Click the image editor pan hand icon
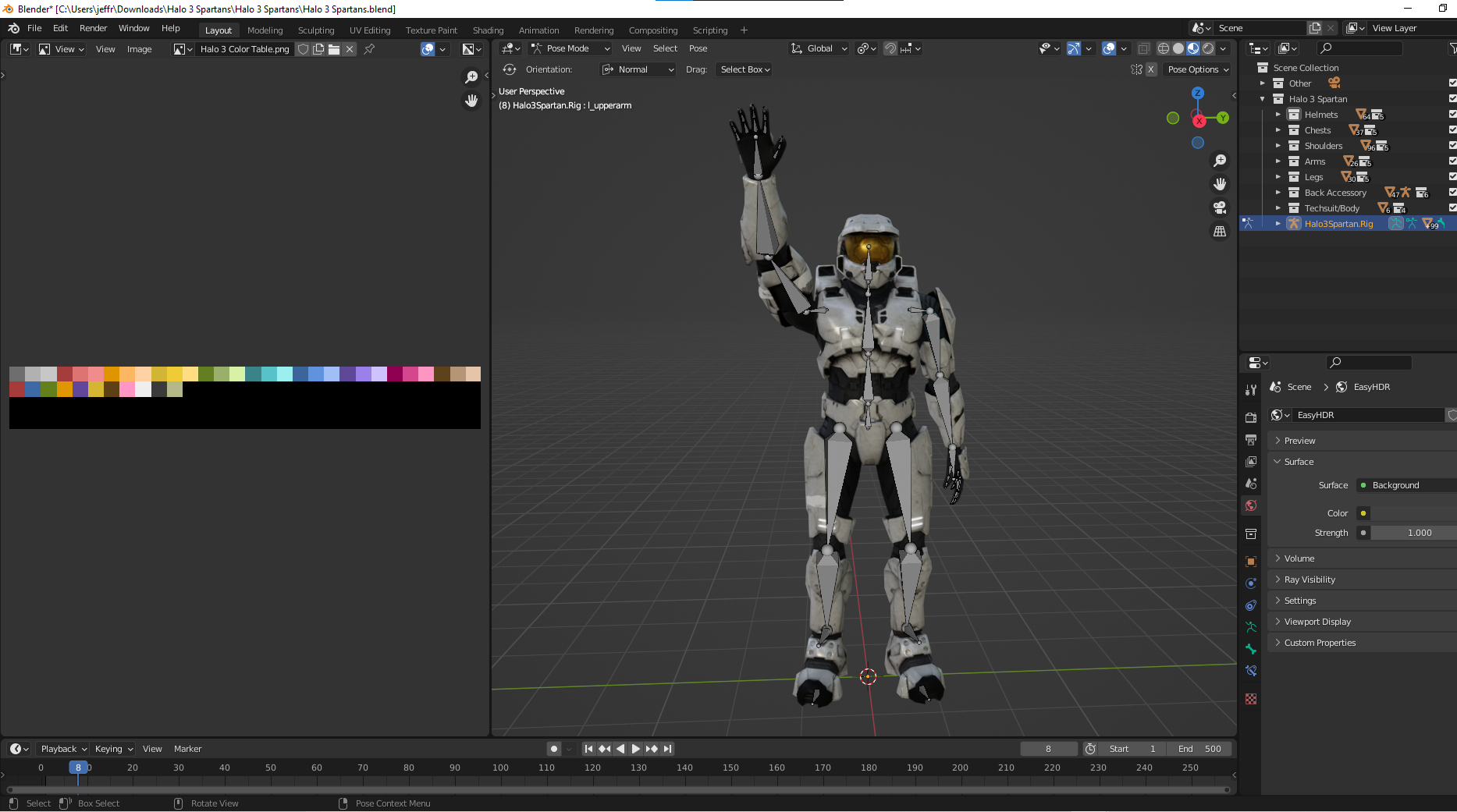Image resolution: width=1457 pixels, height=812 pixels. point(471,101)
